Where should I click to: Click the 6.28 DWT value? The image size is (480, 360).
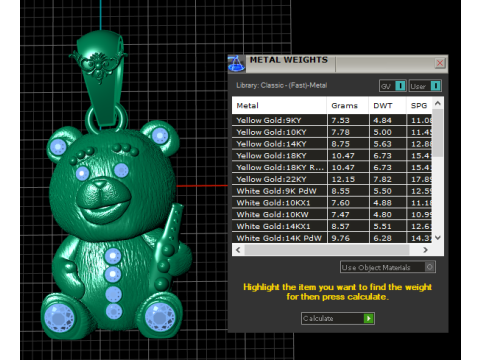point(382,238)
